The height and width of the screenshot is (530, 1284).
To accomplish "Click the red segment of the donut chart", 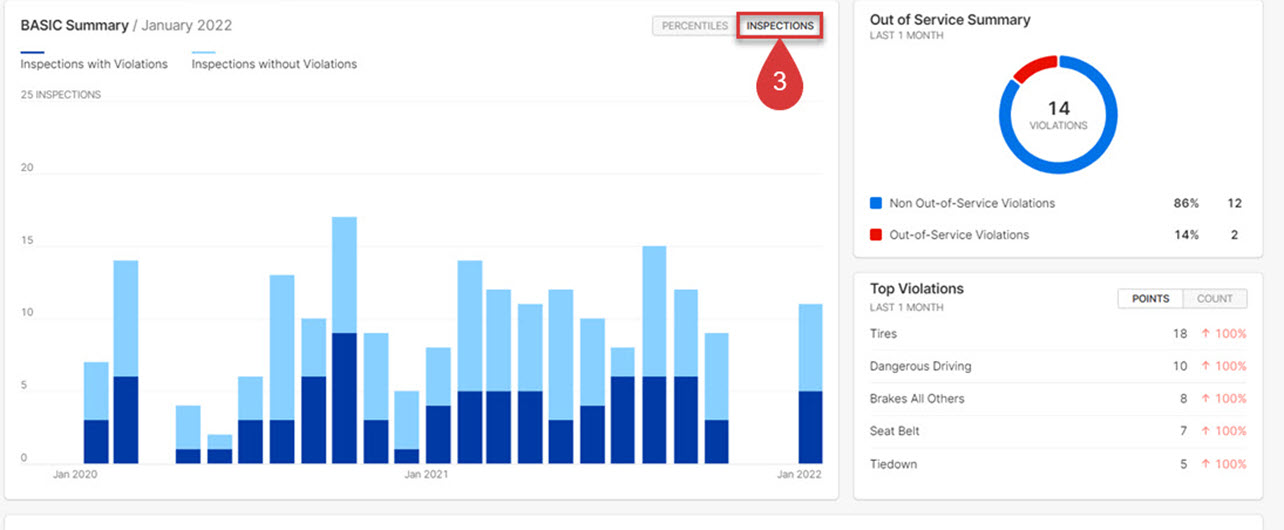I will 1035,68.
